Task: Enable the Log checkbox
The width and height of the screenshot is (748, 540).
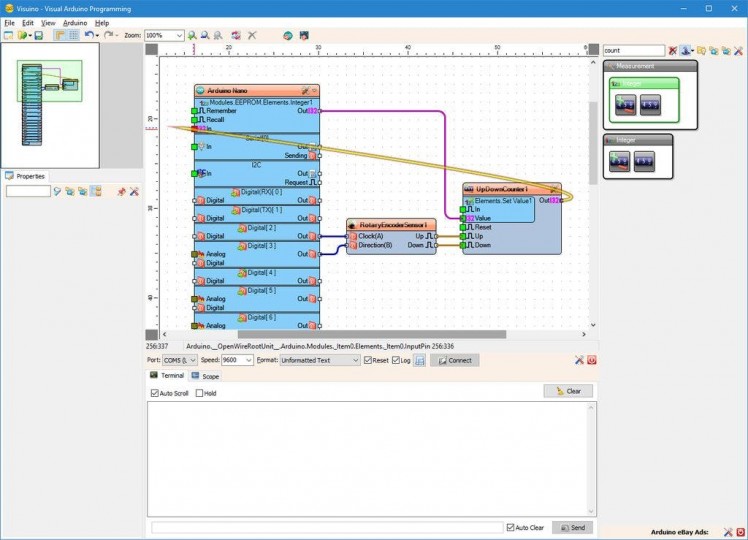Action: click(396, 360)
